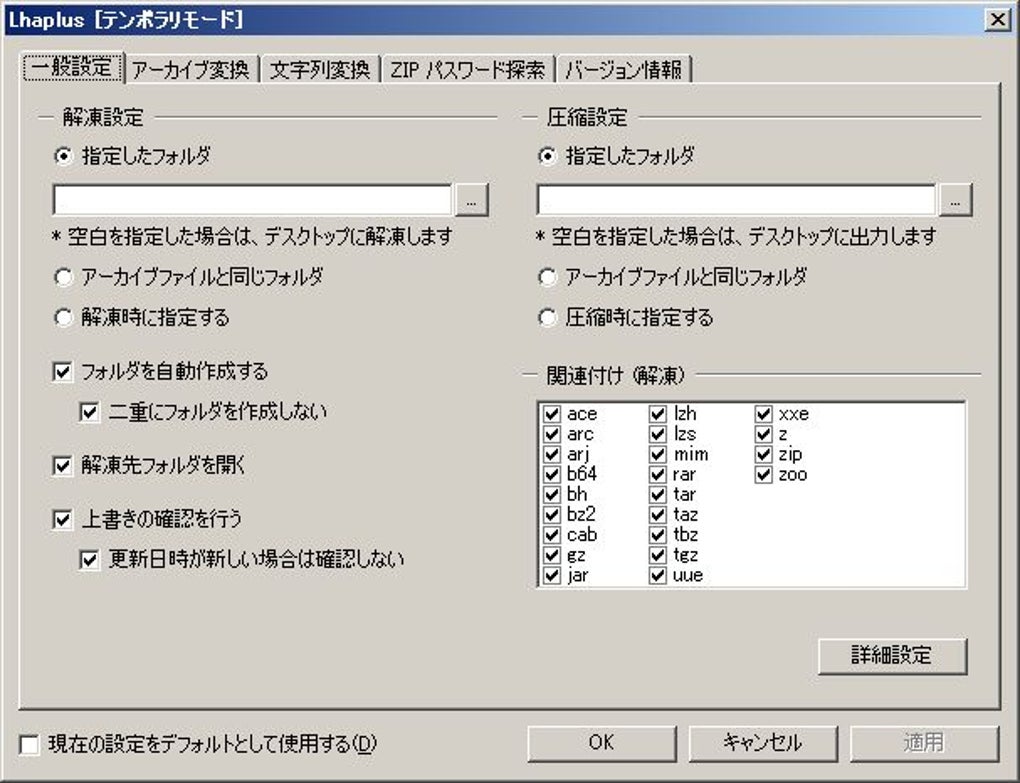Uncheck the bh association

(552, 495)
